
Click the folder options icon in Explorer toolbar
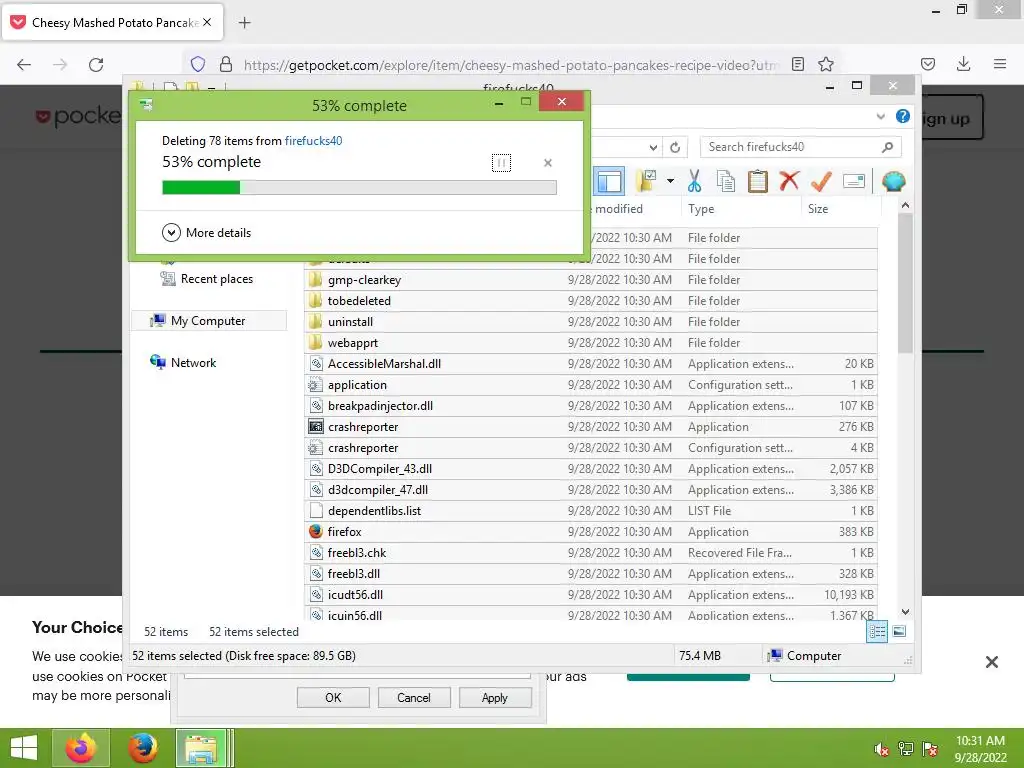click(646, 182)
